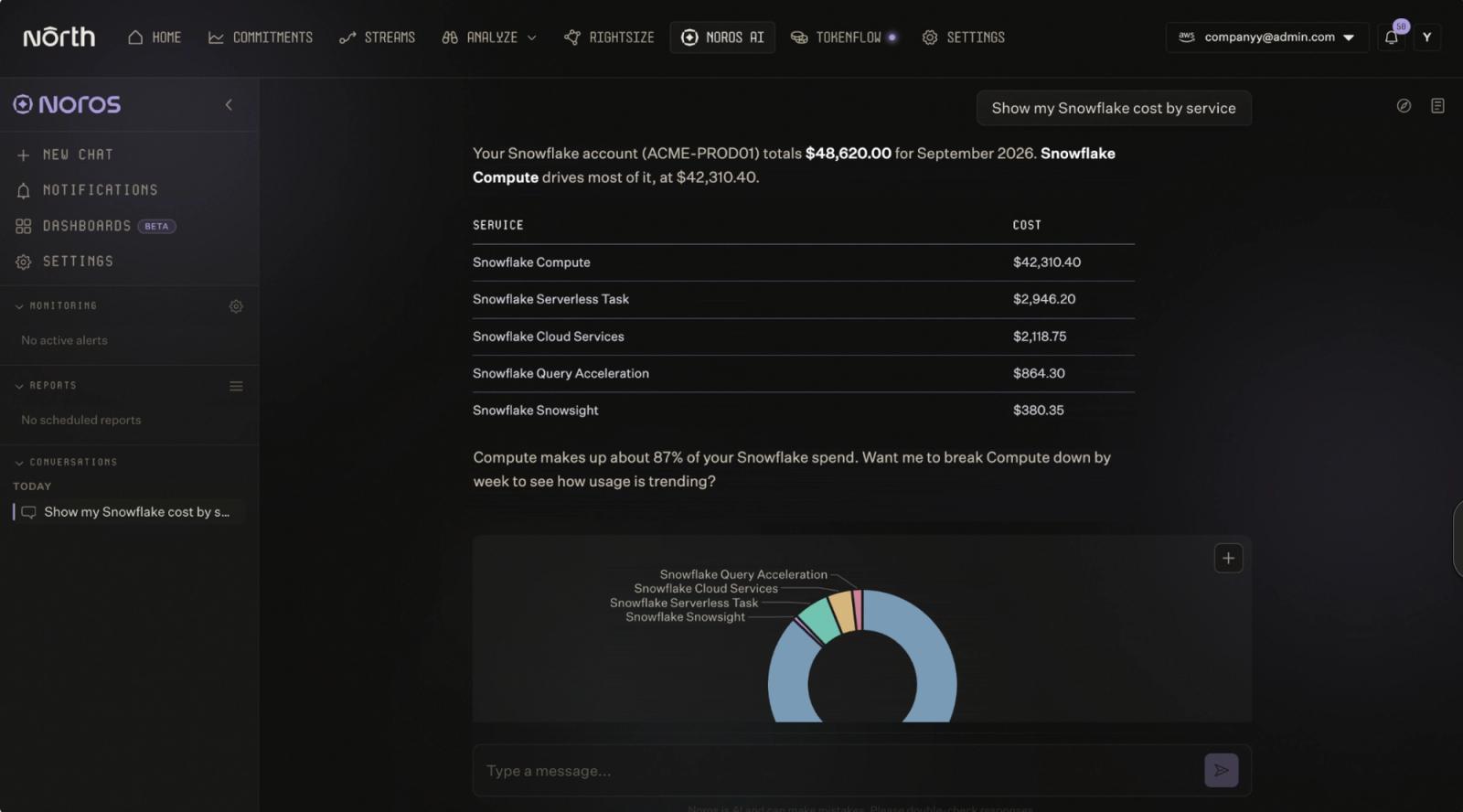Viewport: 1463px width, 812px height.
Task: Click the Y user avatar
Action: [x=1426, y=37]
